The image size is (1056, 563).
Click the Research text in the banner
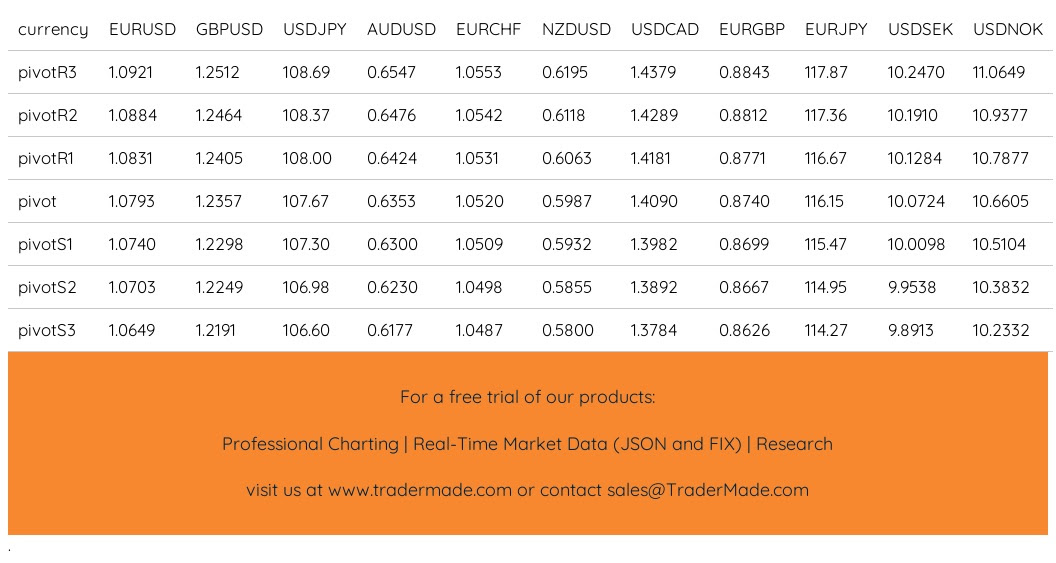(x=794, y=444)
